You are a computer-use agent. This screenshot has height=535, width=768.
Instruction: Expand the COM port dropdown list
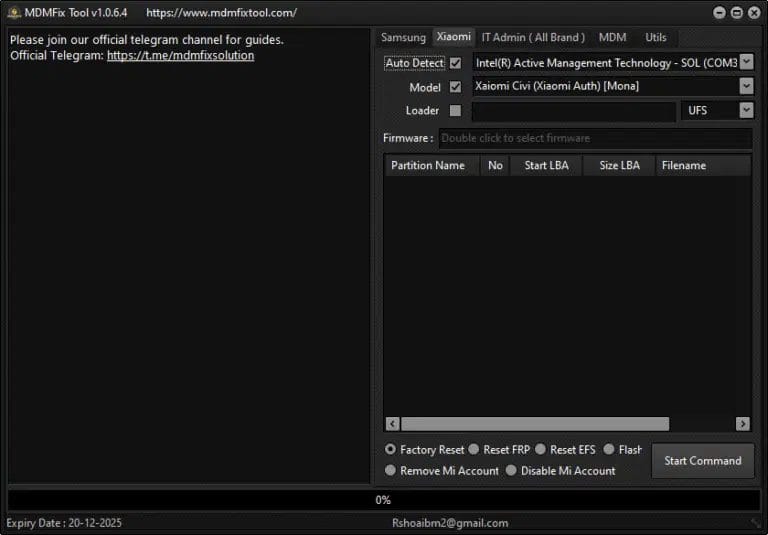[746, 63]
